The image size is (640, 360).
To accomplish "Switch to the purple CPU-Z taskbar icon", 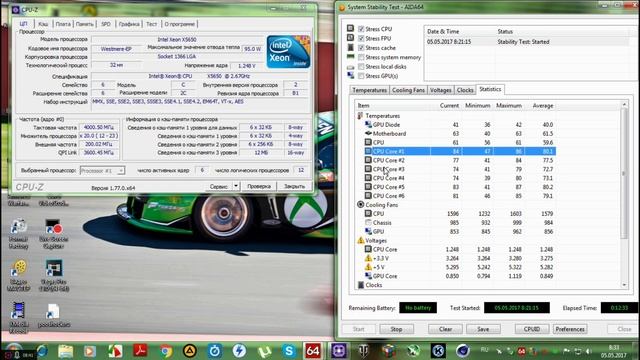I will coord(339,351).
